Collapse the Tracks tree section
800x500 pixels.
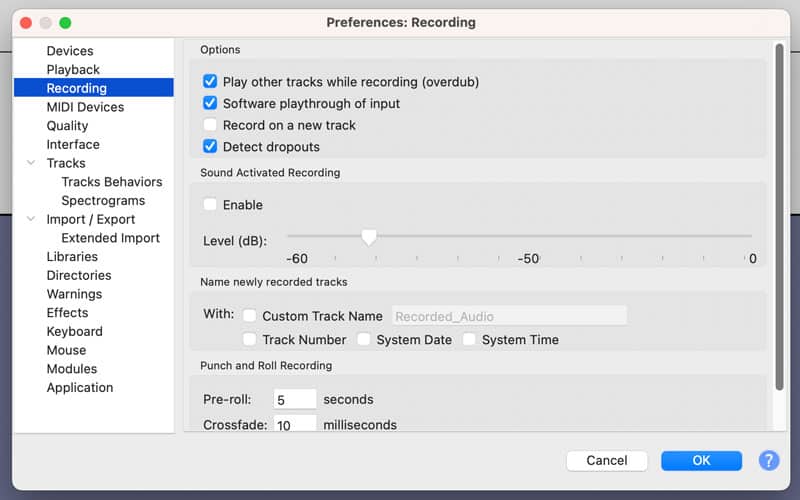point(30,163)
